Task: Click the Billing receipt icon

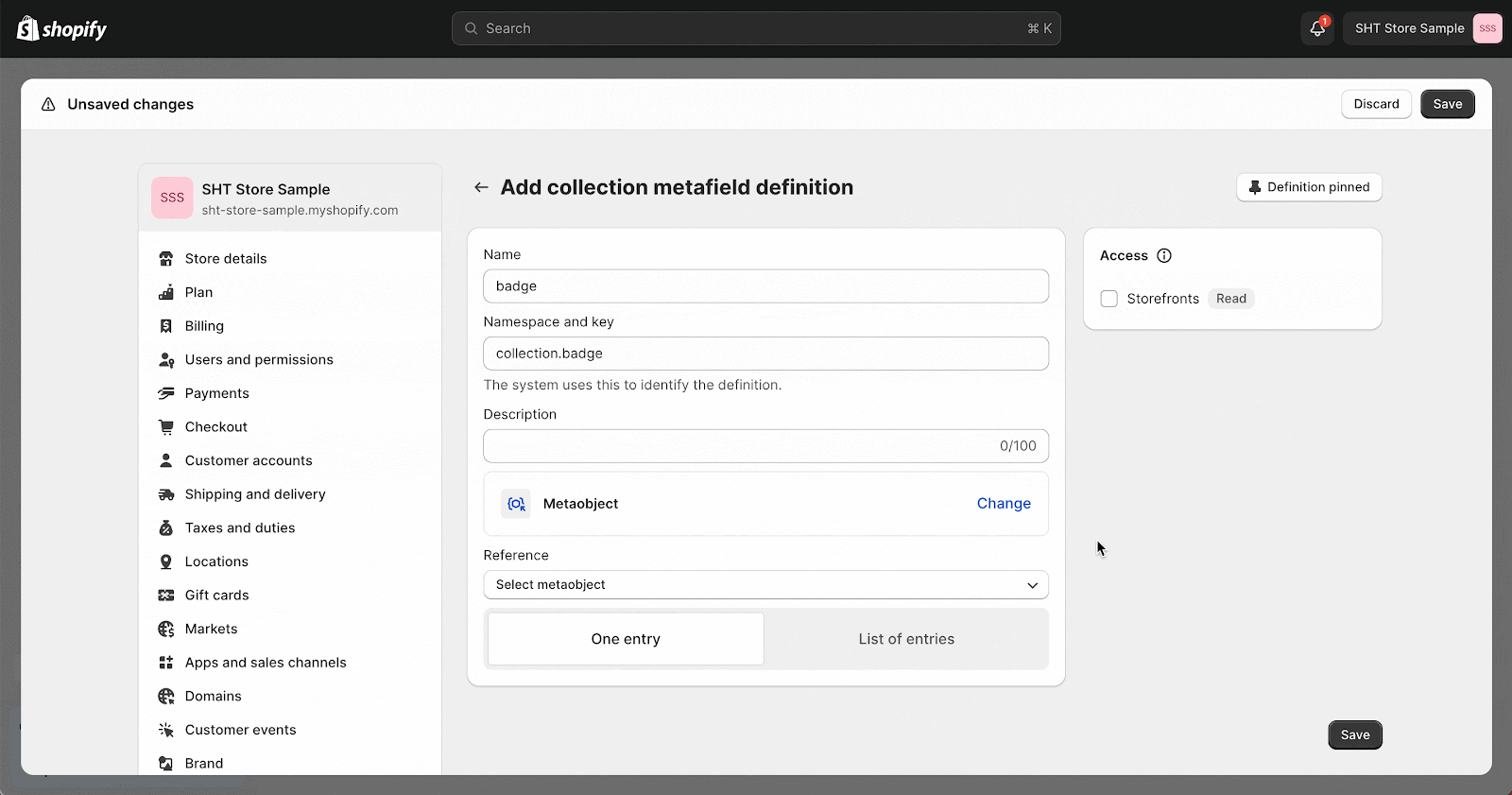Action: (x=166, y=326)
